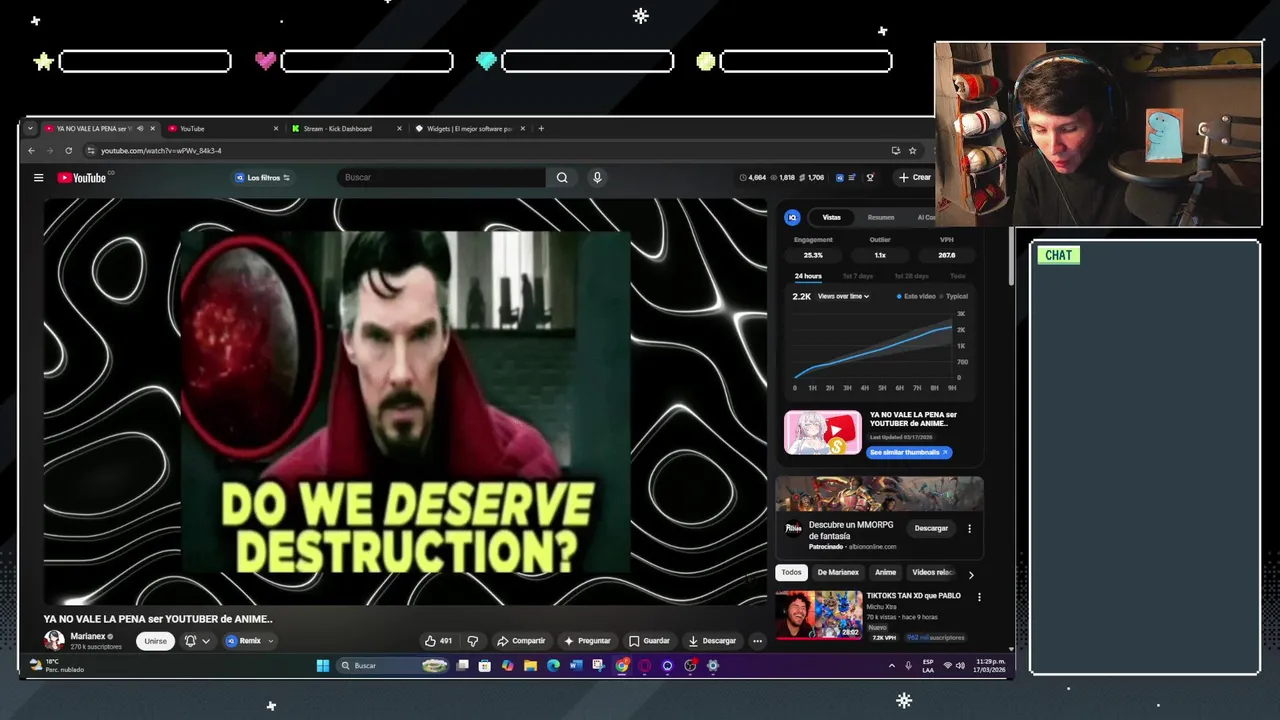Show hidden system tray icons
Viewport: 1280px width, 720px height.
[892, 665]
